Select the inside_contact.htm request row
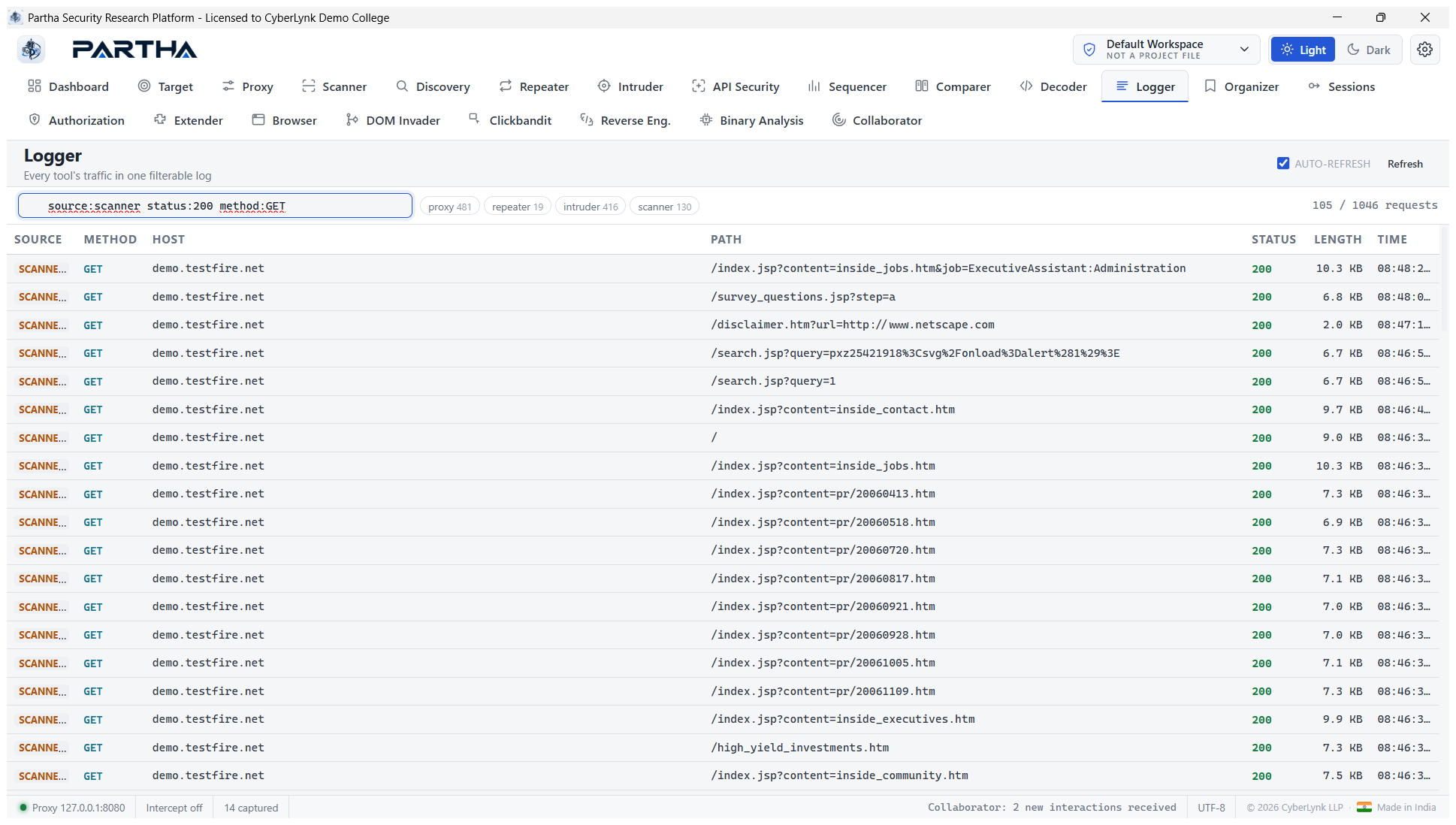Viewport: 1456px width, 825px height. [724, 409]
